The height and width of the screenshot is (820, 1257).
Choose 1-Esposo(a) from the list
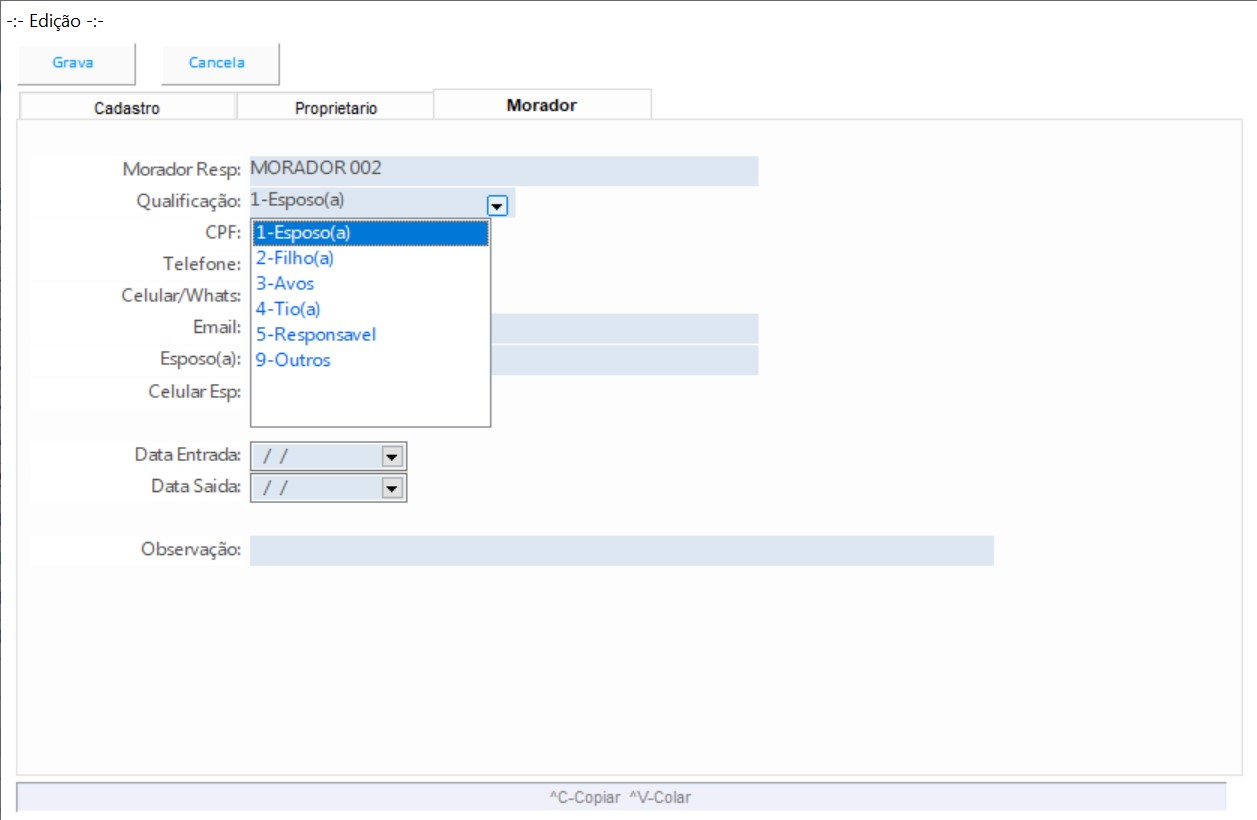pyautogui.click(x=370, y=233)
